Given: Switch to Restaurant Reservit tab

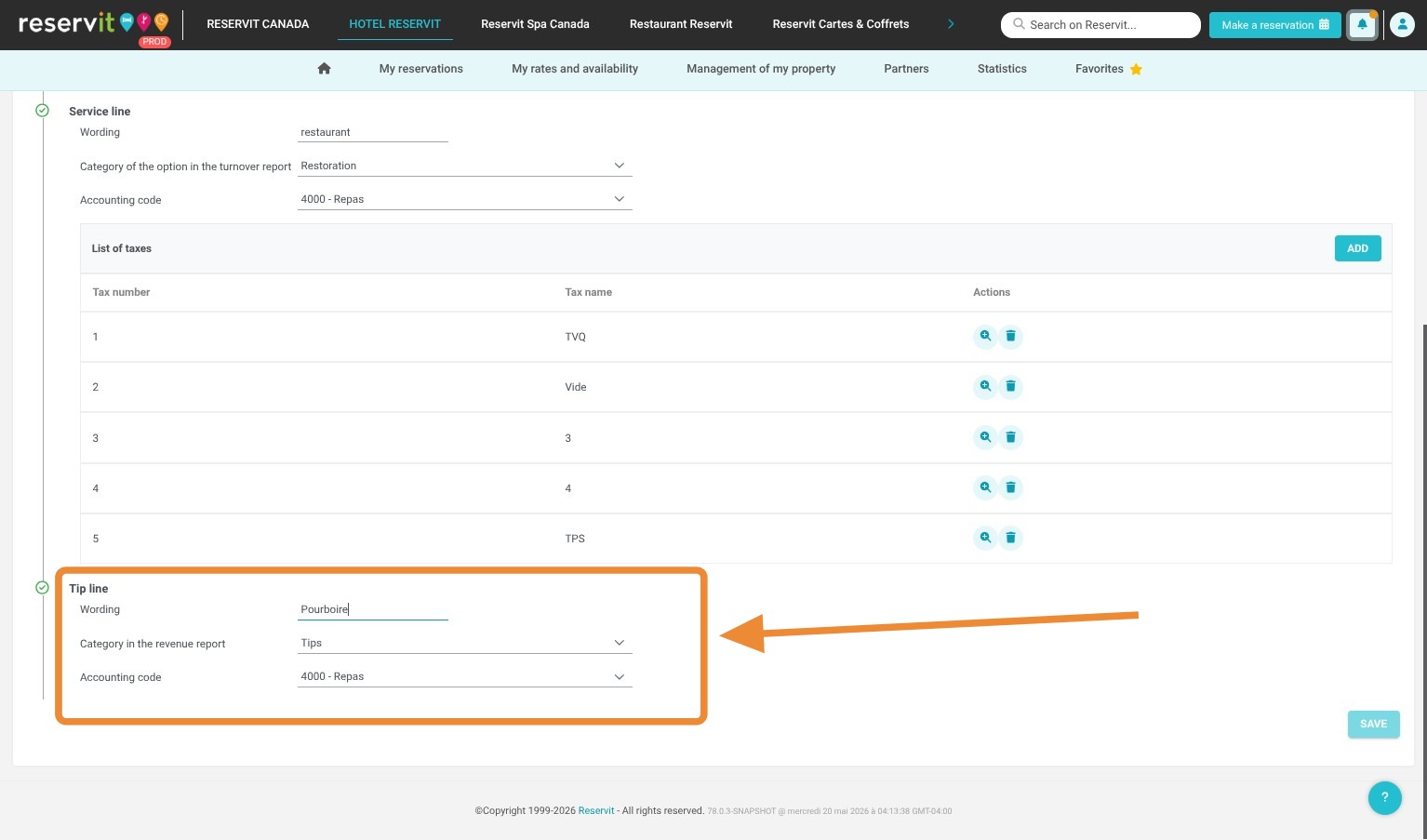Looking at the screenshot, I should coord(681,24).
